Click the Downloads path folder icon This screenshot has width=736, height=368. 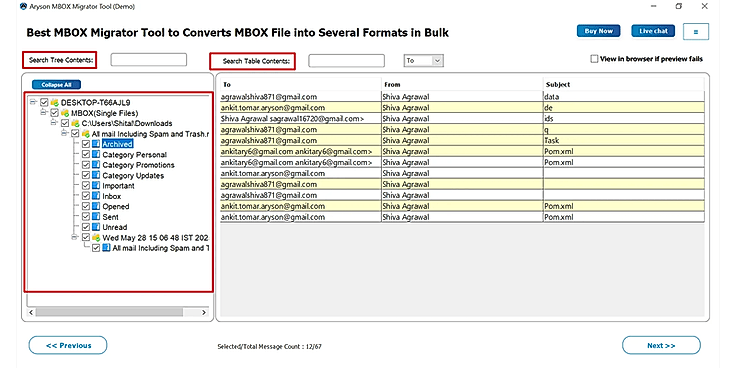pyautogui.click(x=75, y=123)
